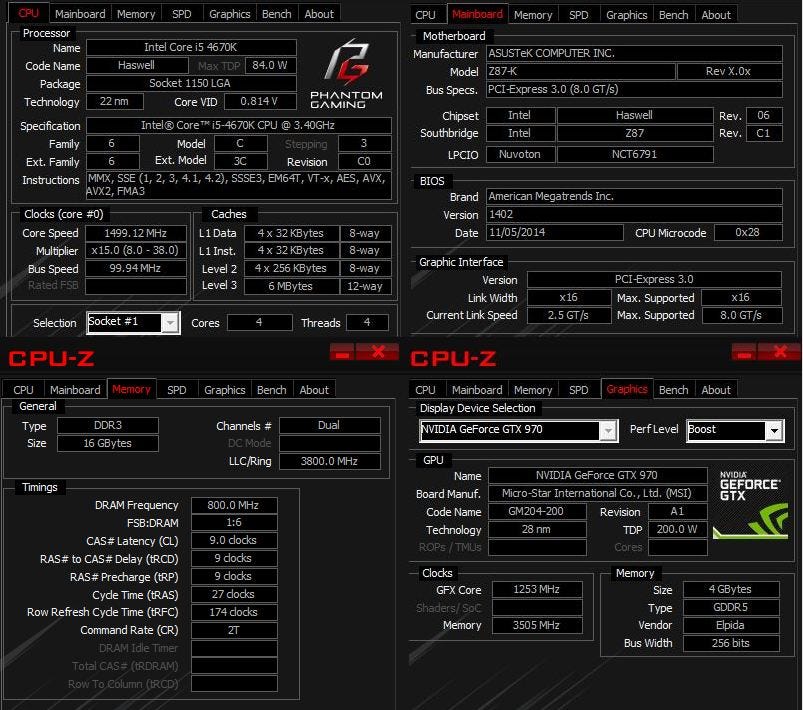Click the BIOS brand 'American Megatrends Inc.'
Screen dimensions: 803x710
click(x=634, y=196)
